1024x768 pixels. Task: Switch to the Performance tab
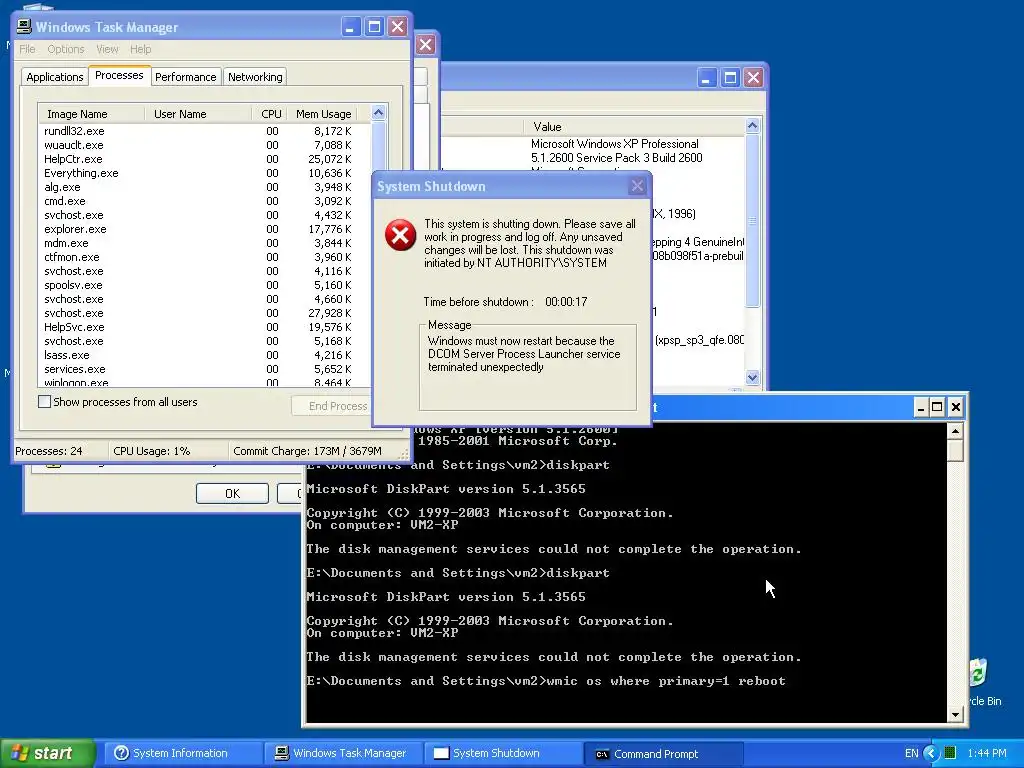pos(185,76)
